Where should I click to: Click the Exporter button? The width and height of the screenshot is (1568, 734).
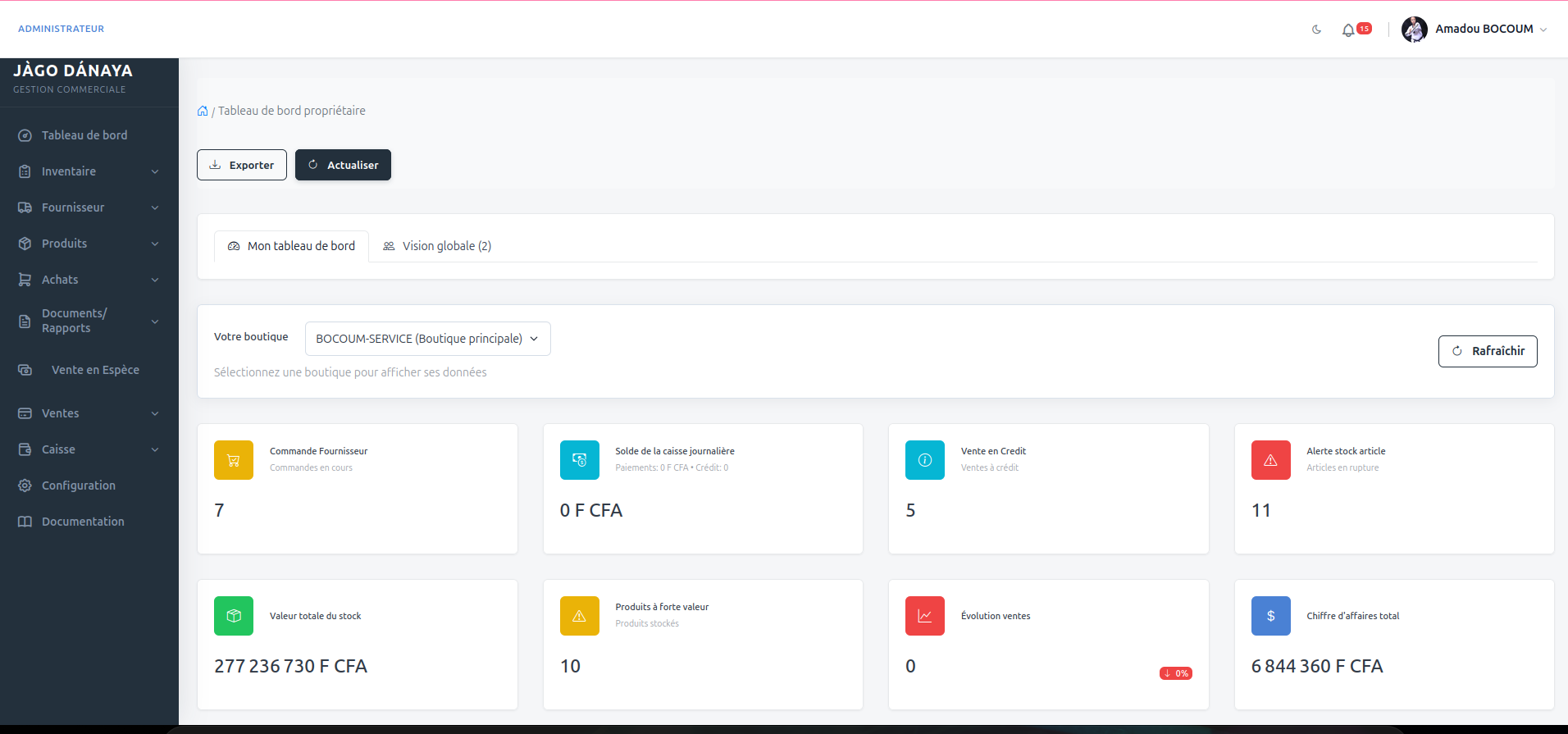[242, 165]
